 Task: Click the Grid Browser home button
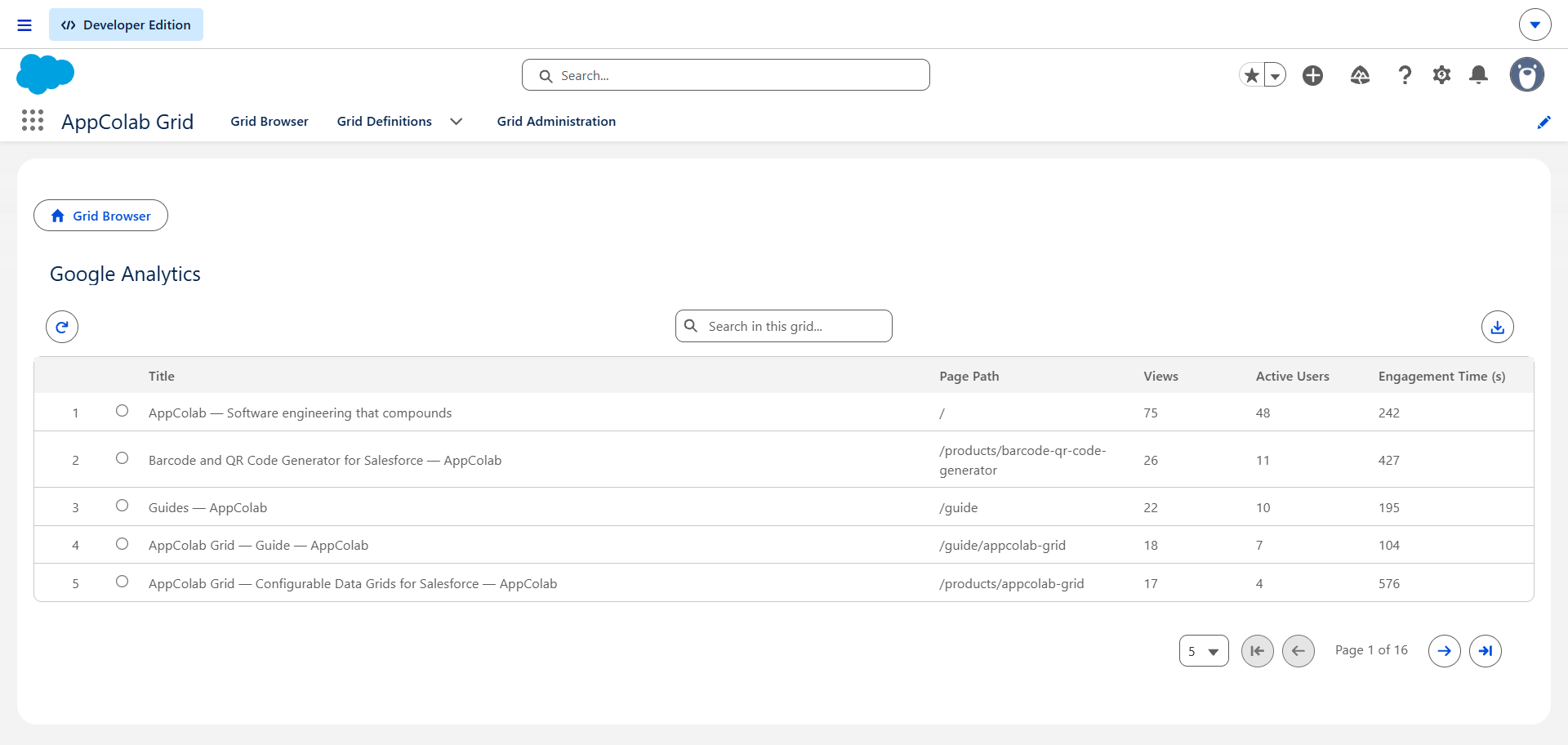(100, 216)
